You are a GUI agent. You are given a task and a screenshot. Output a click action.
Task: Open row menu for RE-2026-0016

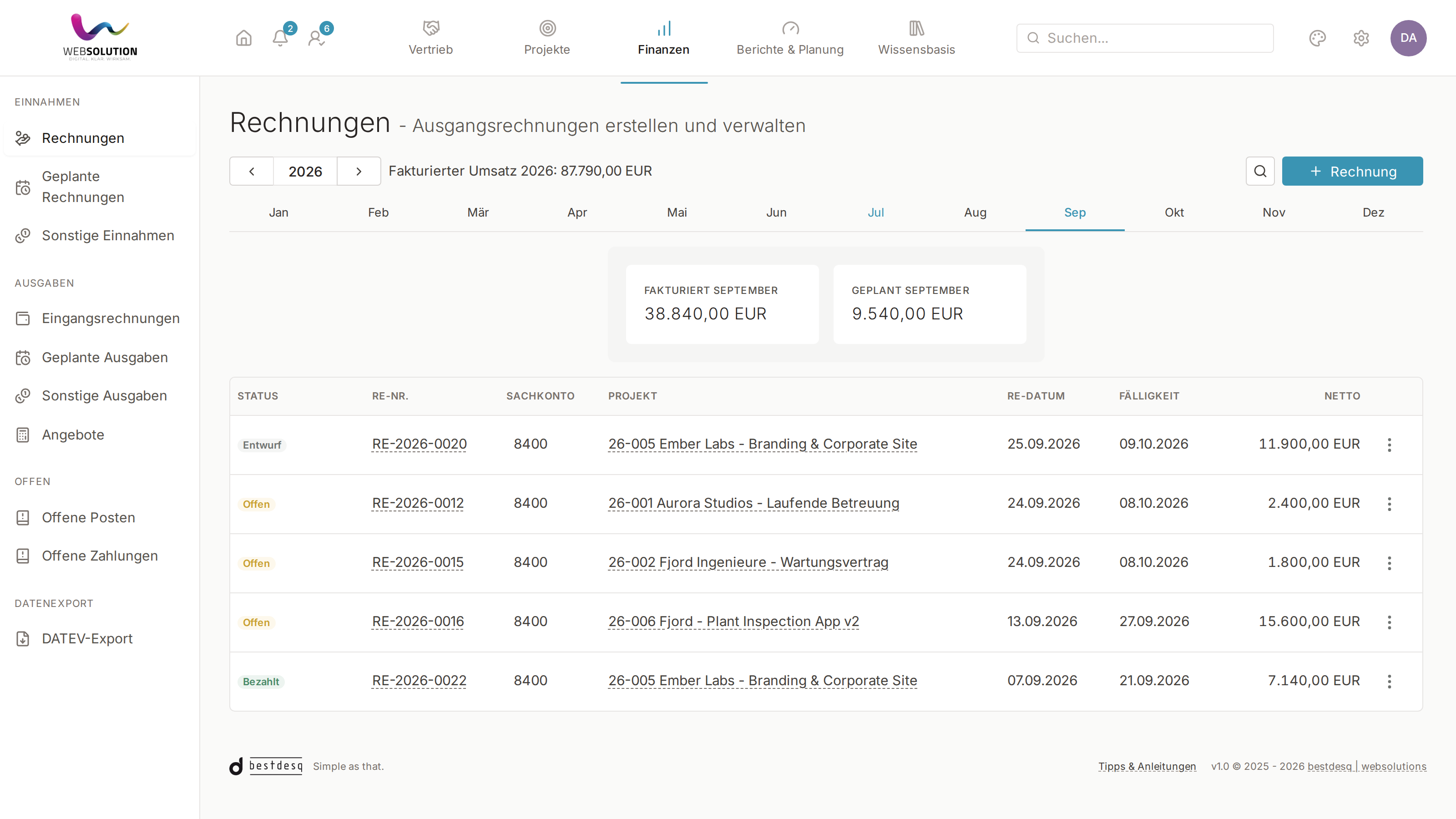pyautogui.click(x=1389, y=622)
